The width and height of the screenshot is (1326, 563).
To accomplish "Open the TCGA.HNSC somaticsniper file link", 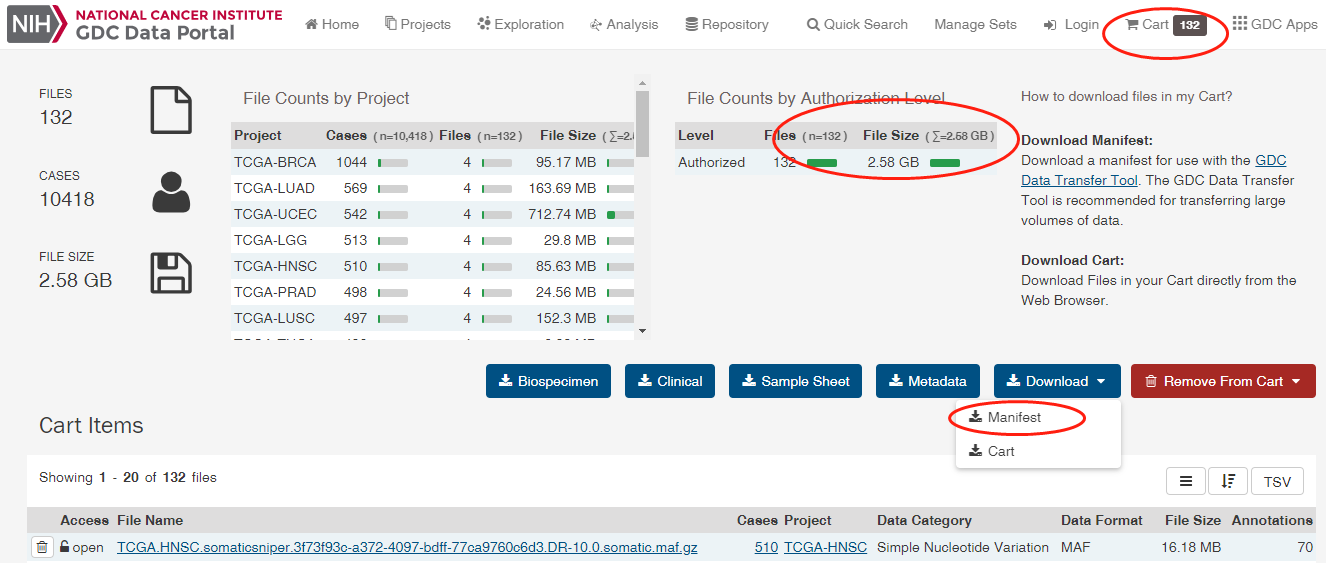I will [407, 547].
